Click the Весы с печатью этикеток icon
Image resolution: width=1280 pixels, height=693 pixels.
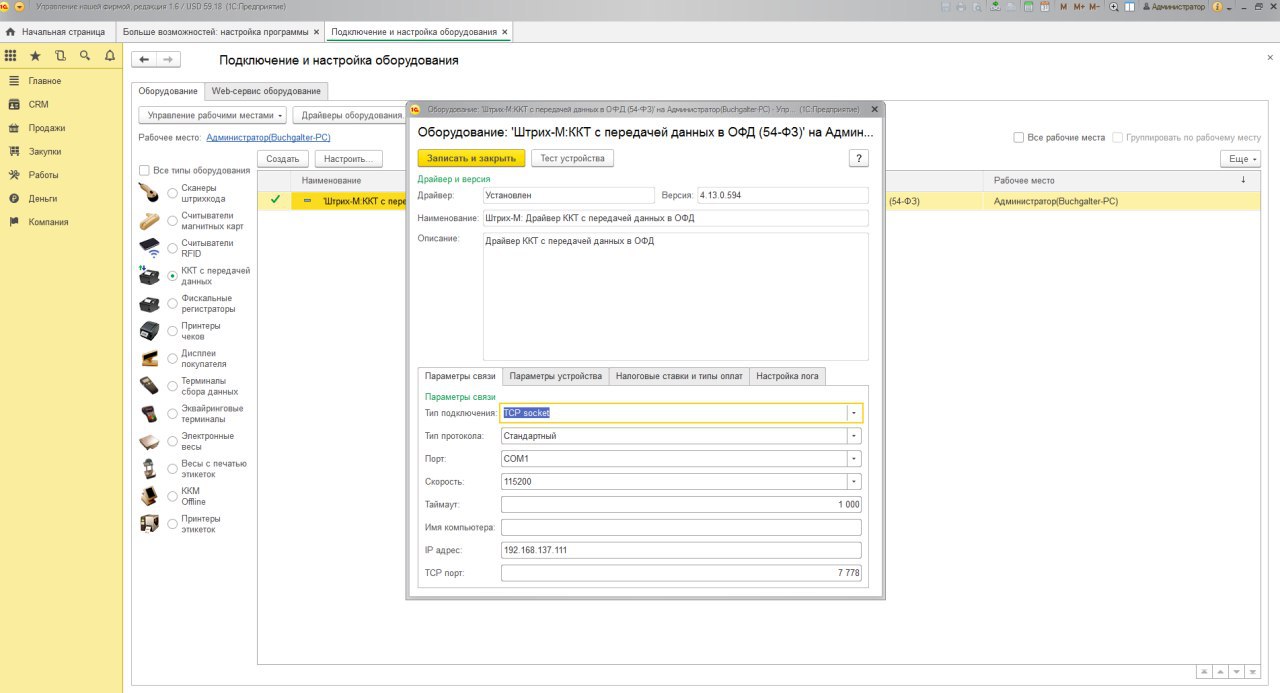(149, 469)
